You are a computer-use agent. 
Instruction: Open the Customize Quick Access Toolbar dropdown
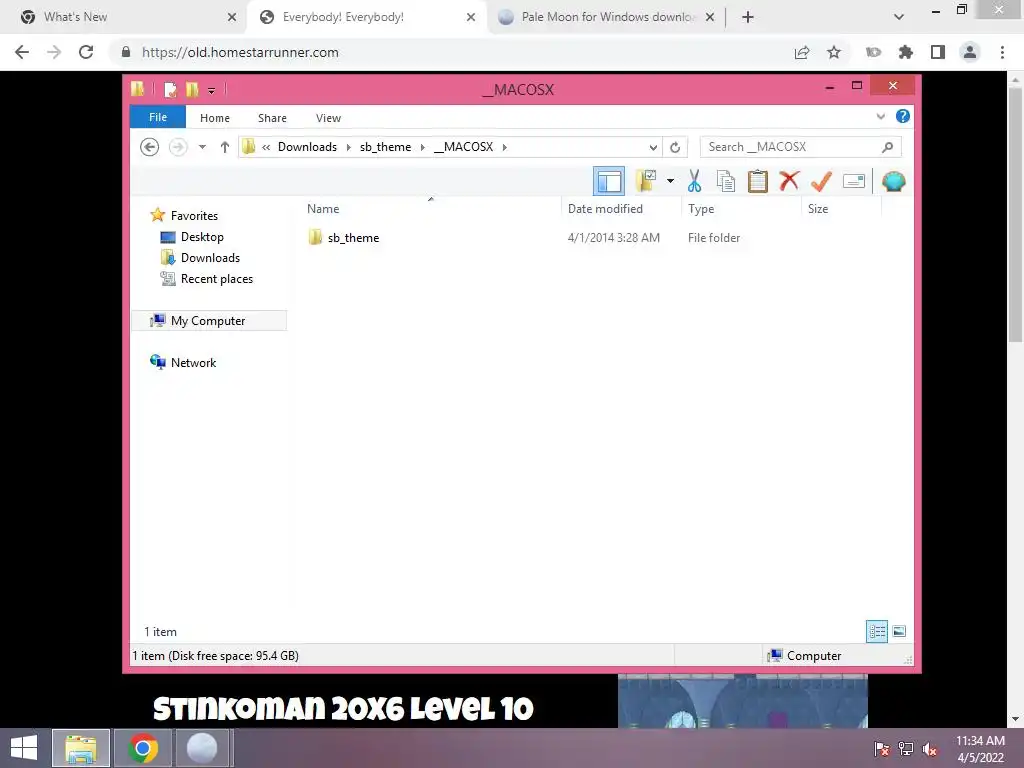tap(212, 90)
